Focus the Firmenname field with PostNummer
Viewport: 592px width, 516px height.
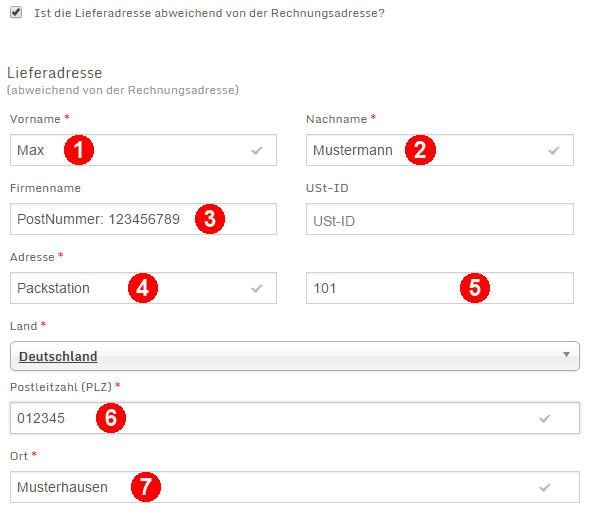point(143,219)
